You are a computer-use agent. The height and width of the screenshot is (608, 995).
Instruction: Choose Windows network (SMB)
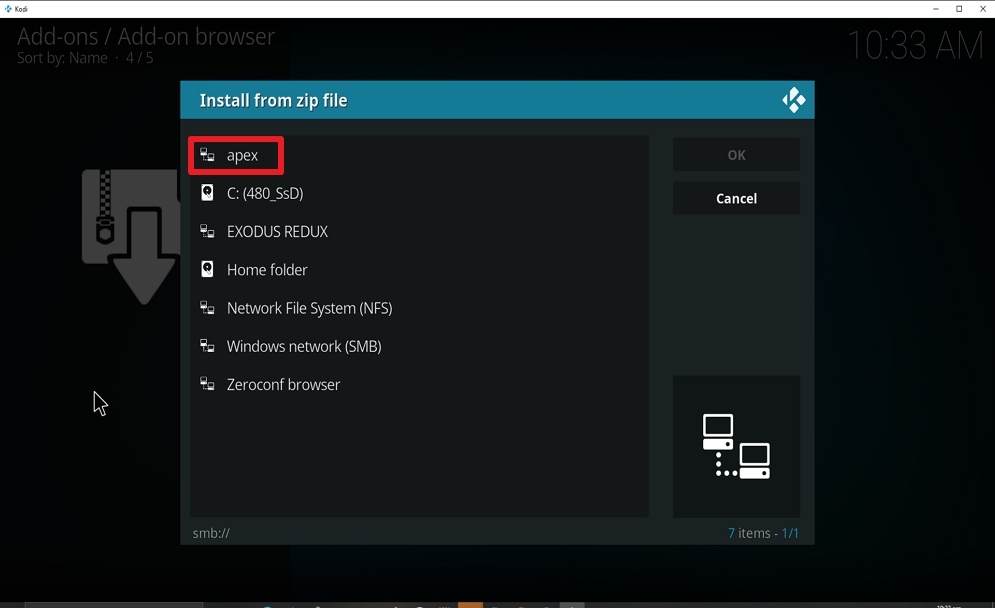pos(419,346)
